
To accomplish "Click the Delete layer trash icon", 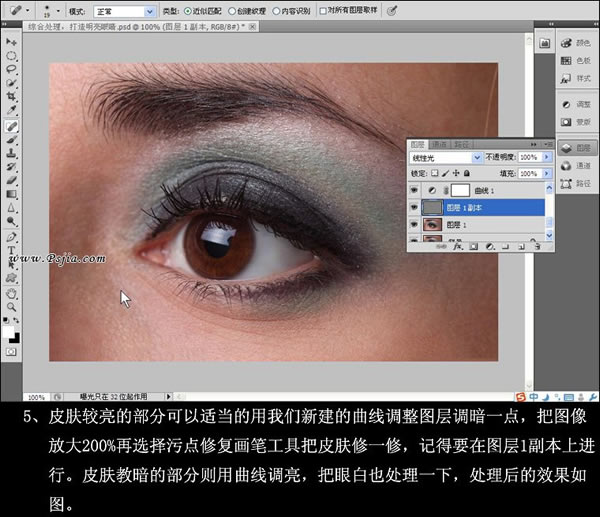I will (x=537, y=243).
